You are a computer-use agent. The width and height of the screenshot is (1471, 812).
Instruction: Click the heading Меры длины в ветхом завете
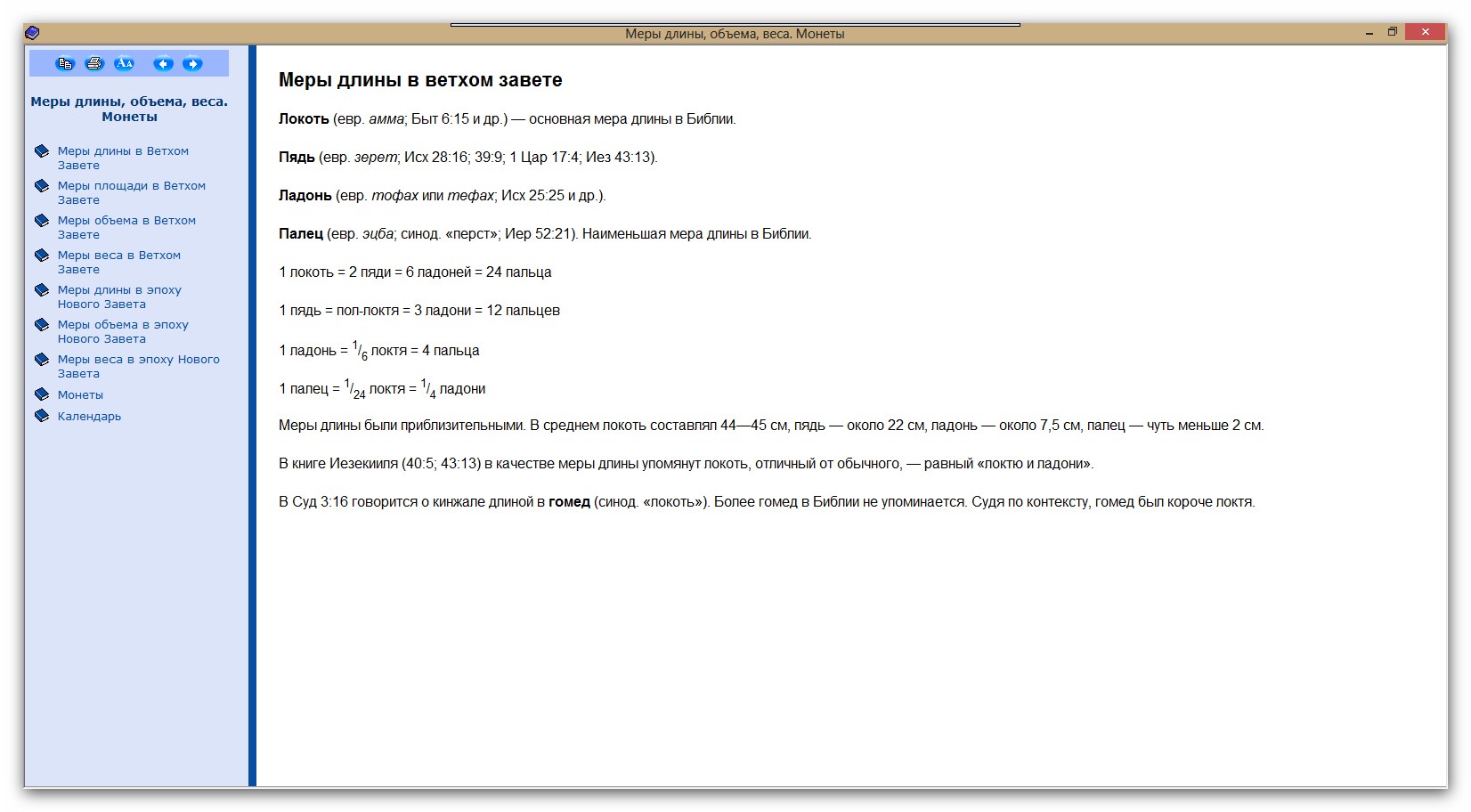(420, 80)
